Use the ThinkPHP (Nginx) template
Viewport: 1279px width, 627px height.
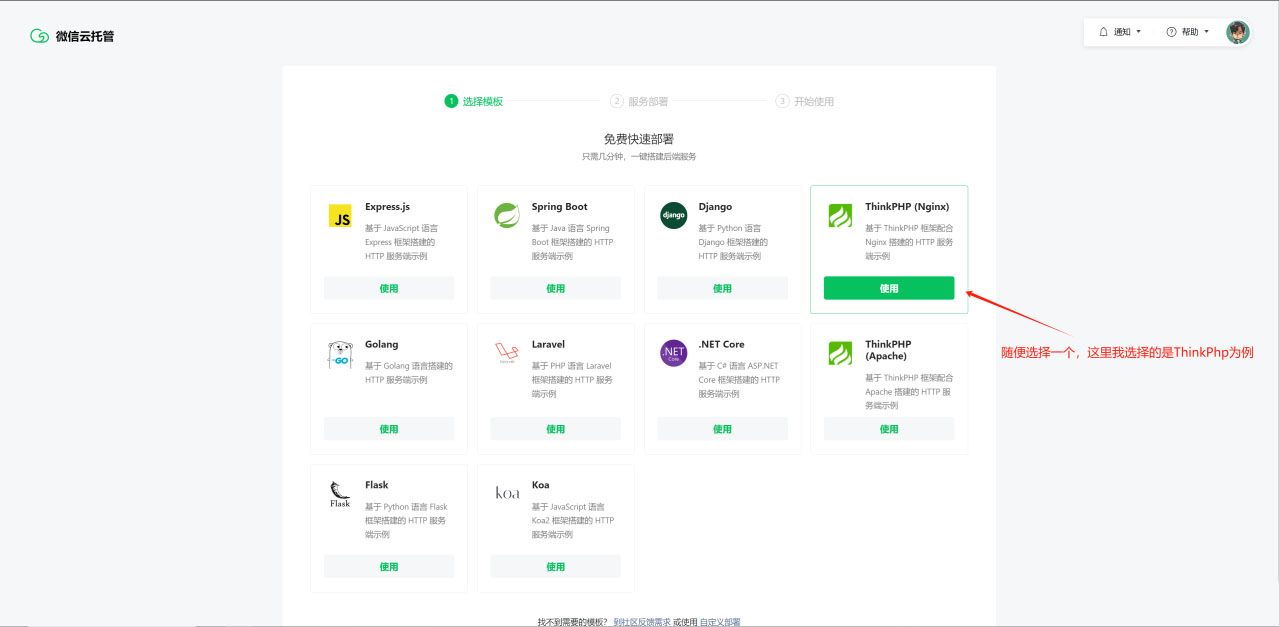[x=889, y=288]
